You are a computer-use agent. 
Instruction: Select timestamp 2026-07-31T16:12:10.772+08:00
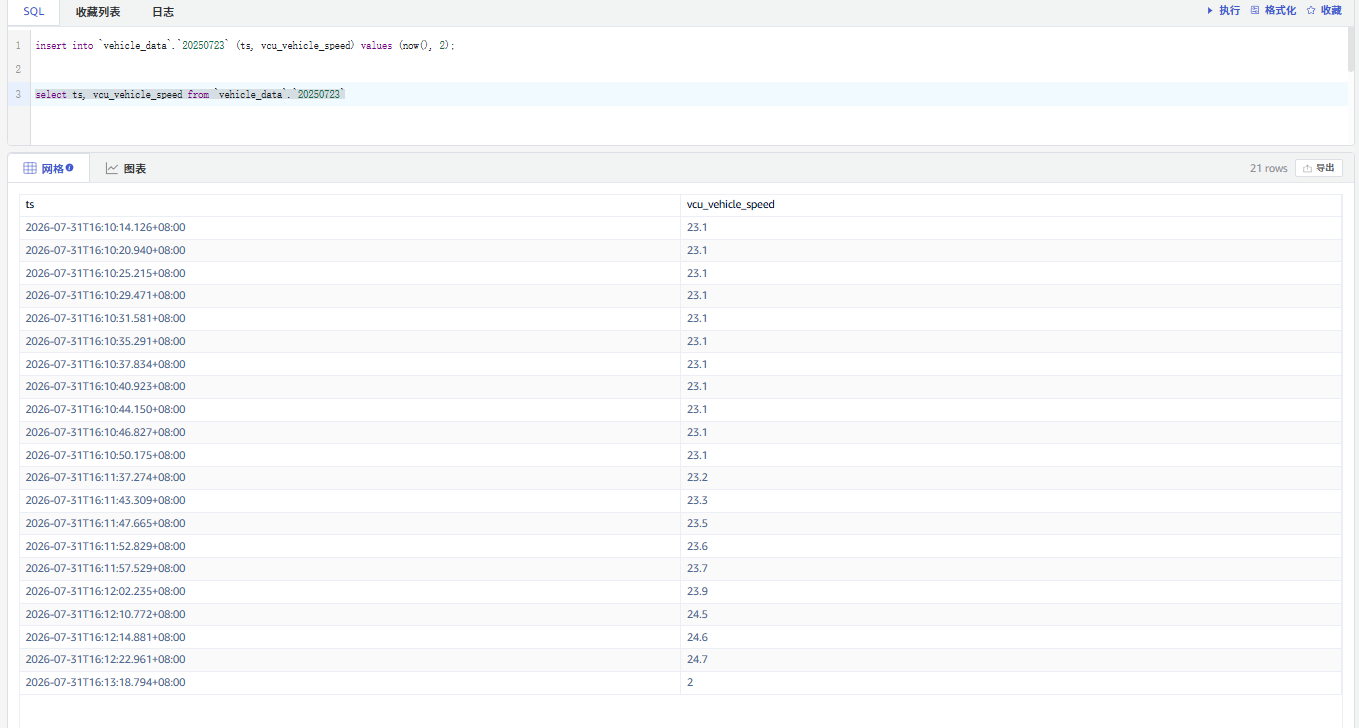[105, 614]
